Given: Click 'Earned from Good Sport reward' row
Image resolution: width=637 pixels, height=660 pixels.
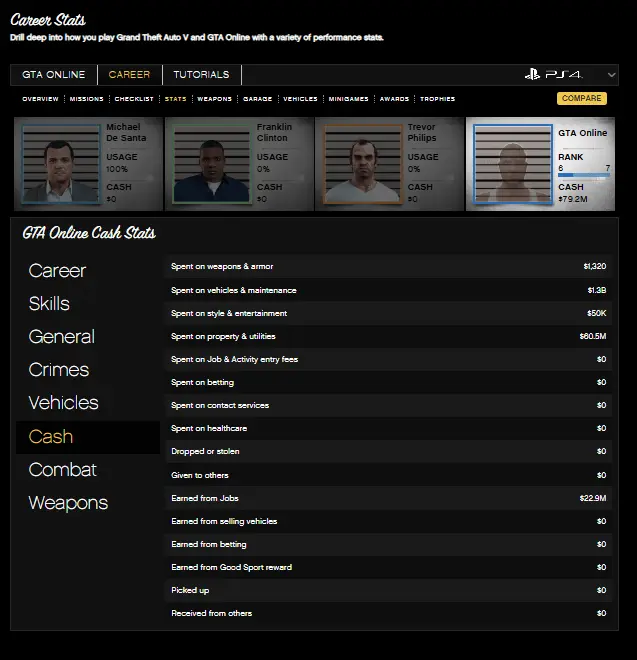Looking at the screenshot, I should (x=389, y=567).
